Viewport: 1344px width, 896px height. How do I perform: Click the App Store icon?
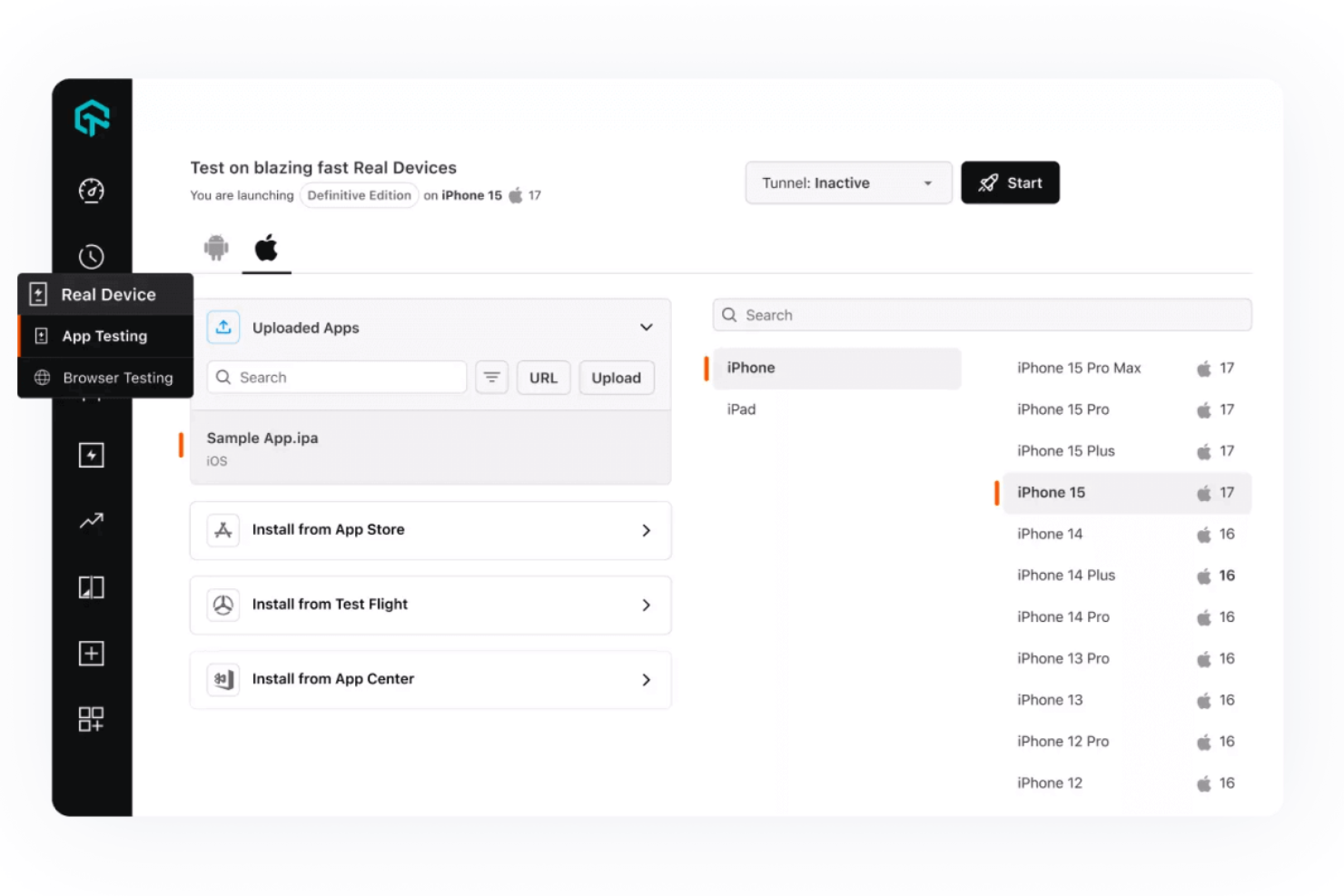pyautogui.click(x=223, y=530)
